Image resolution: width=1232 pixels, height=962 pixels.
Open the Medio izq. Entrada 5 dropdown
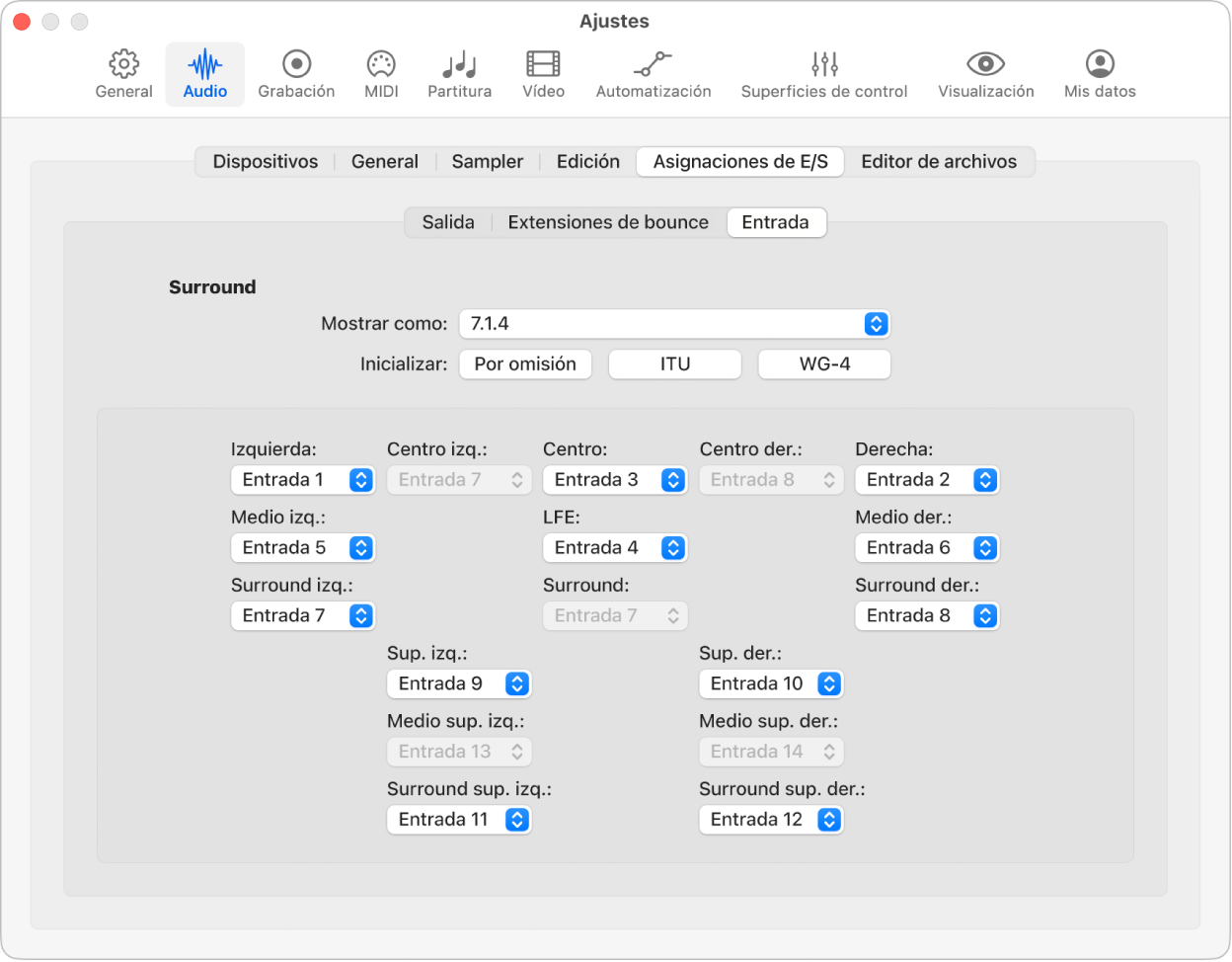303,548
